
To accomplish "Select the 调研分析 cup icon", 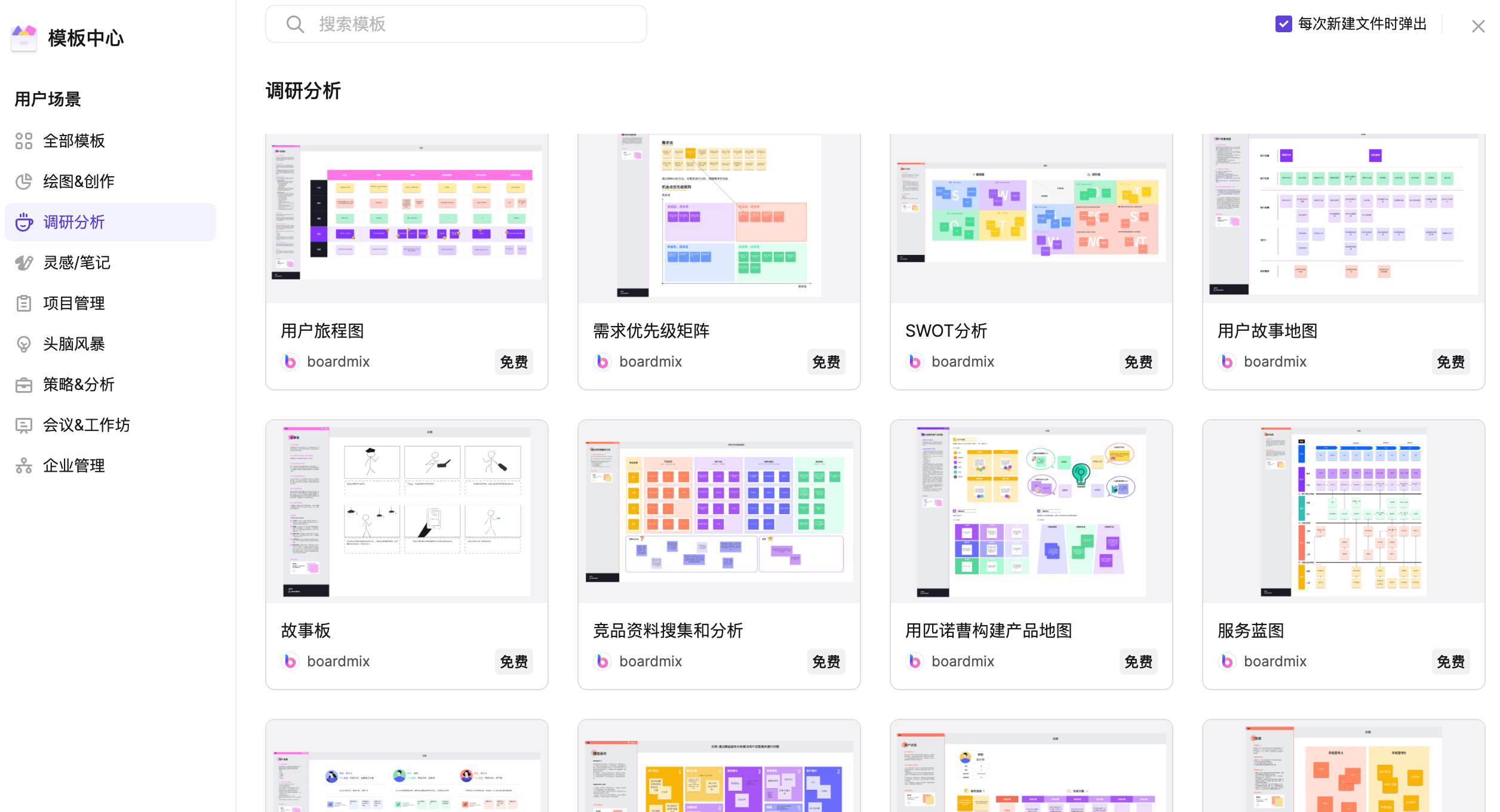I will (24, 222).
